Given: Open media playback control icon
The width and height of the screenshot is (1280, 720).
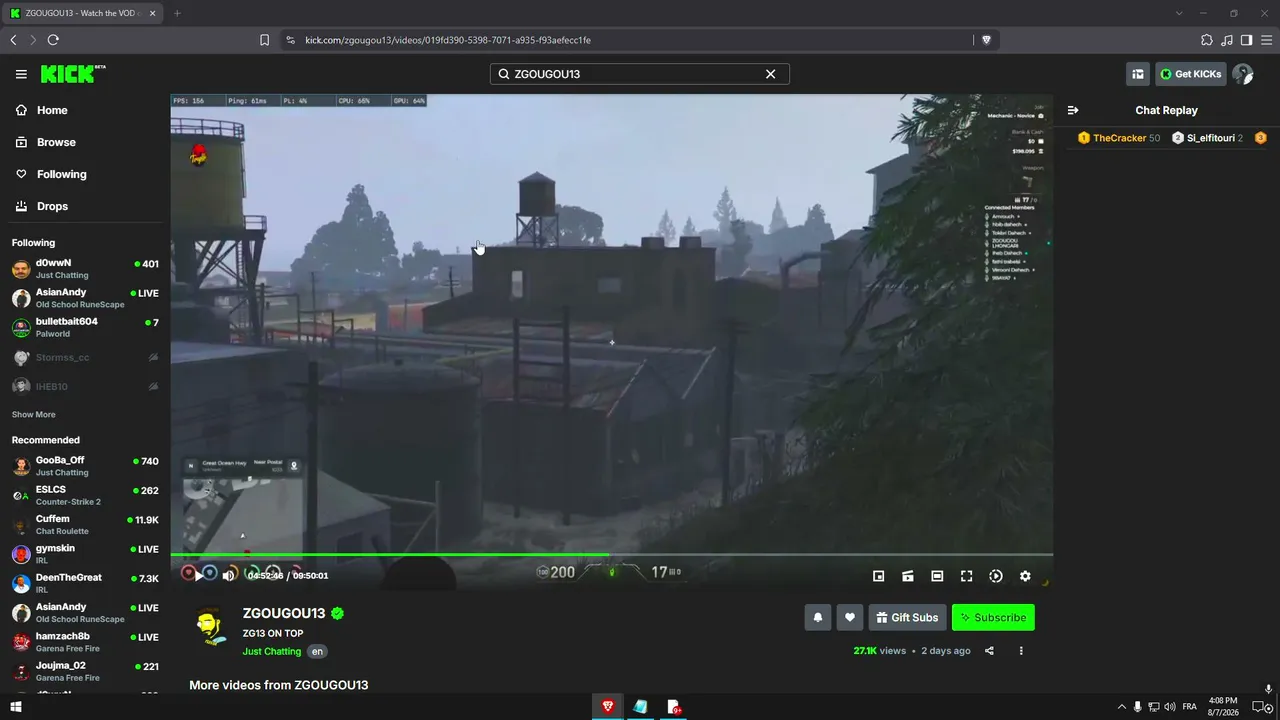Looking at the screenshot, I should [x=1227, y=40].
